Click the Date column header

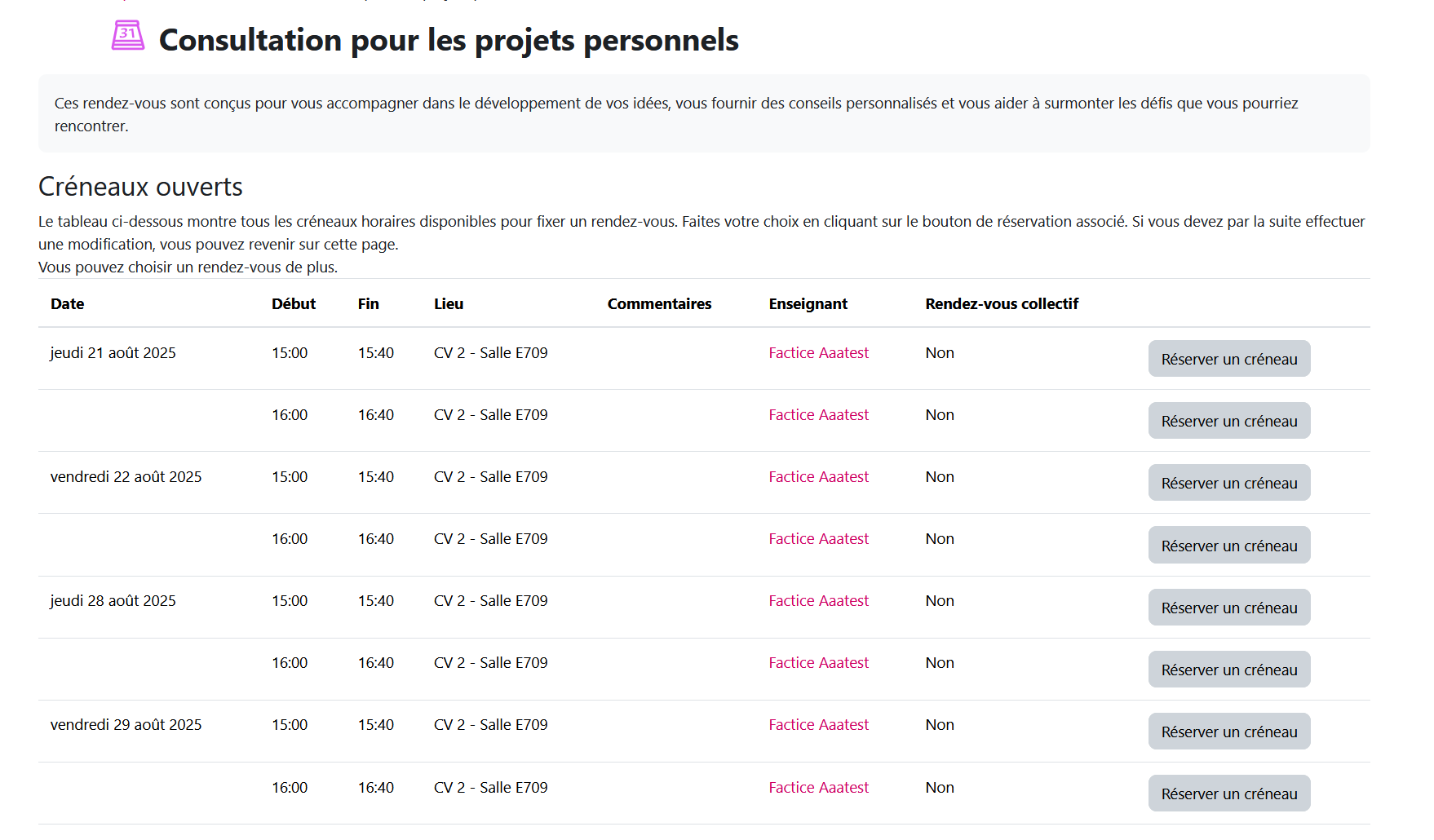click(x=68, y=304)
